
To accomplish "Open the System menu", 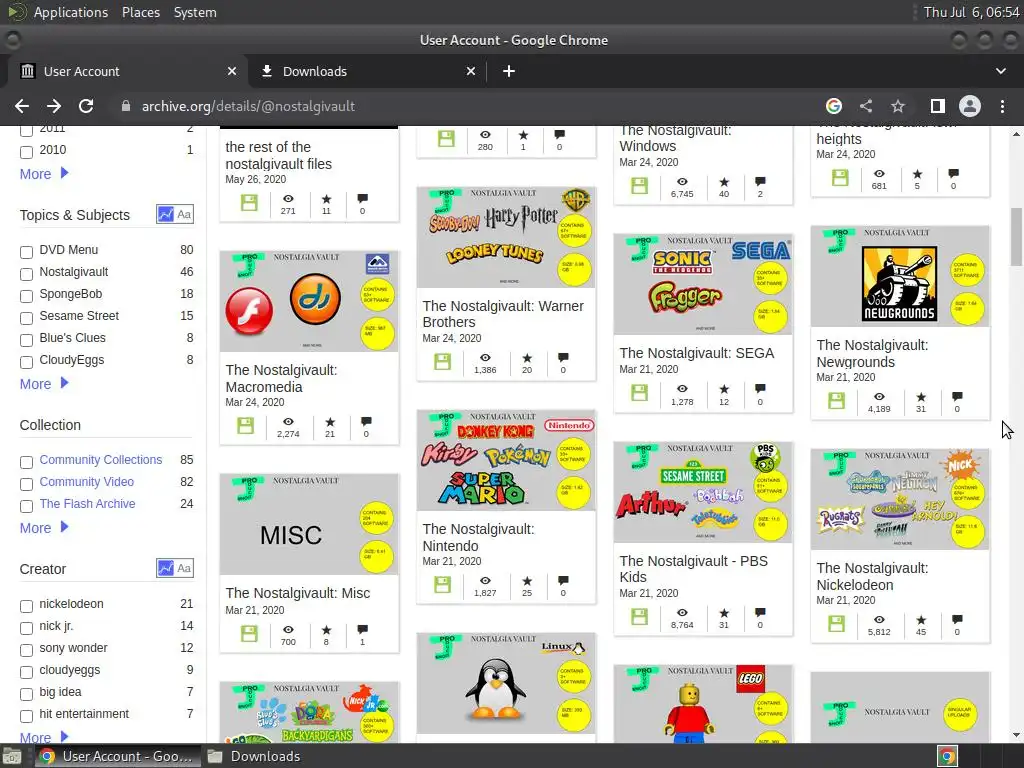I will click(195, 12).
